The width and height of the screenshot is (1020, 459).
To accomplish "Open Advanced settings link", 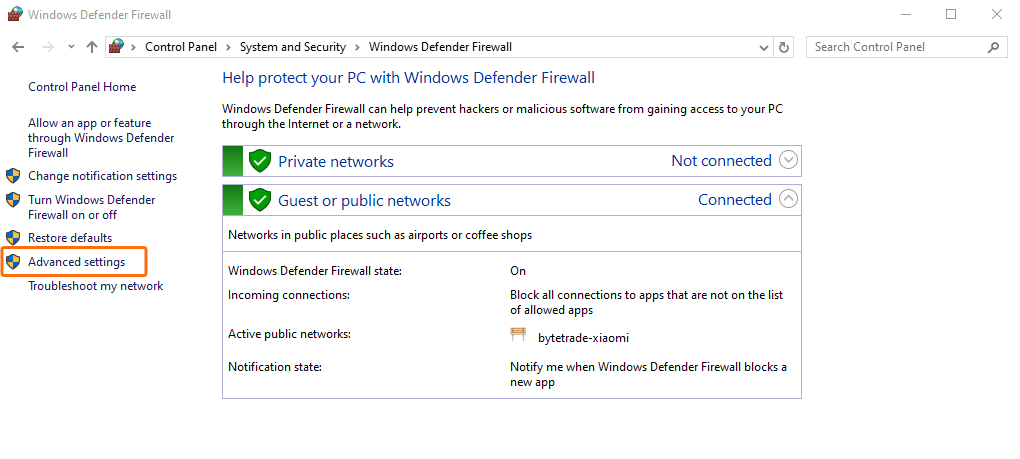I will coord(77,262).
